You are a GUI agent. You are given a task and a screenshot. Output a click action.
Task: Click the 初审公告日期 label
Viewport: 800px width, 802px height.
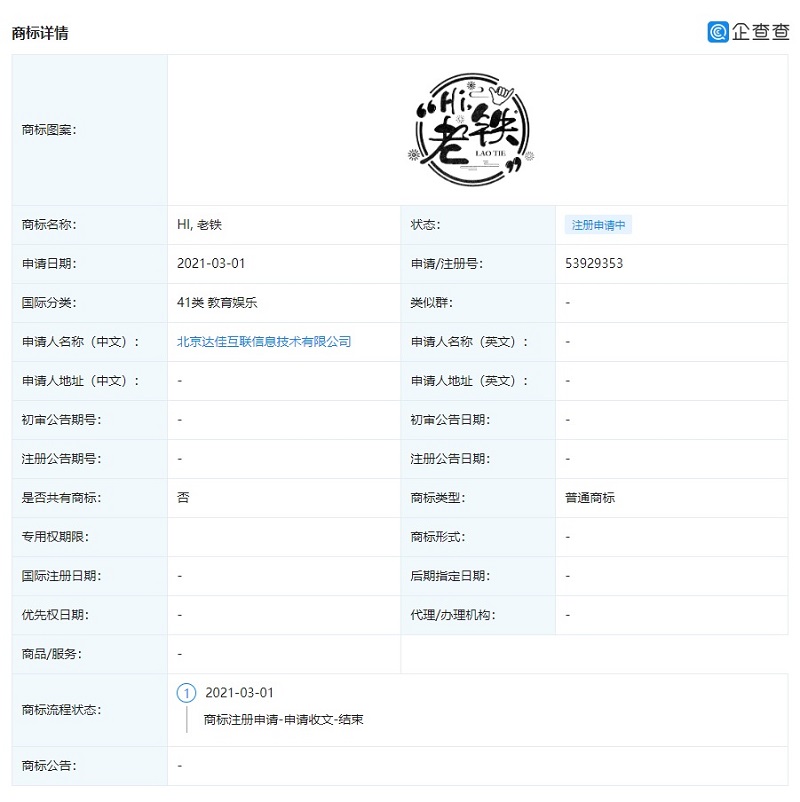pyautogui.click(x=451, y=420)
